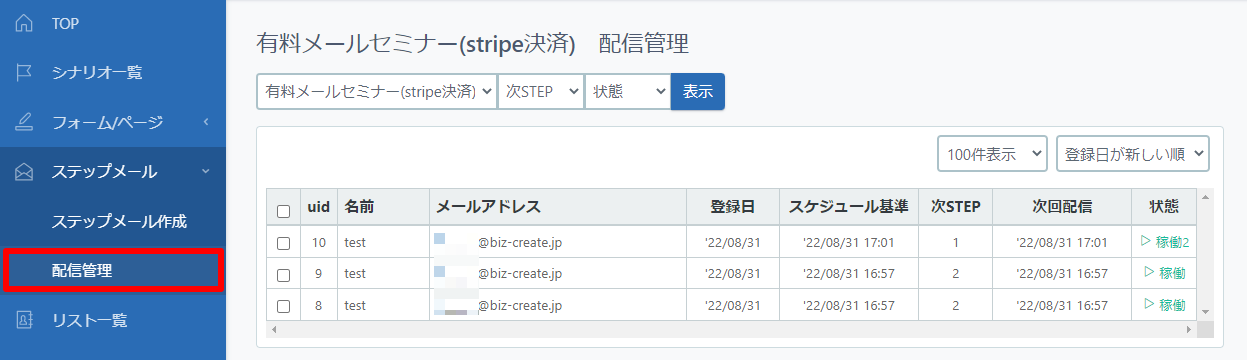Click the 稼働 play status in uid 8 row
This screenshot has height=360, width=1247.
(x=1163, y=305)
